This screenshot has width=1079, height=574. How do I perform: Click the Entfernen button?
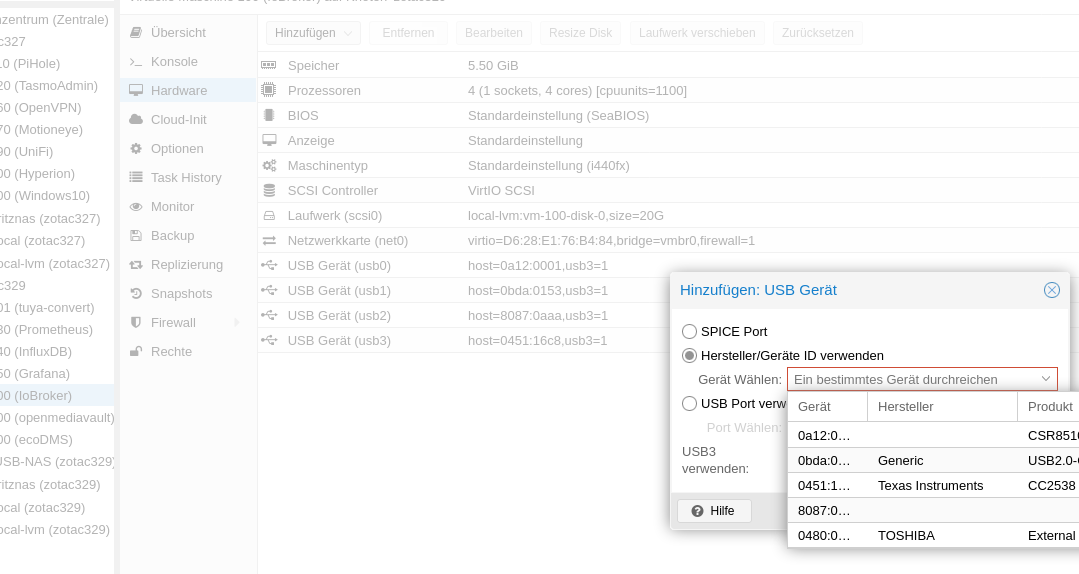(408, 32)
